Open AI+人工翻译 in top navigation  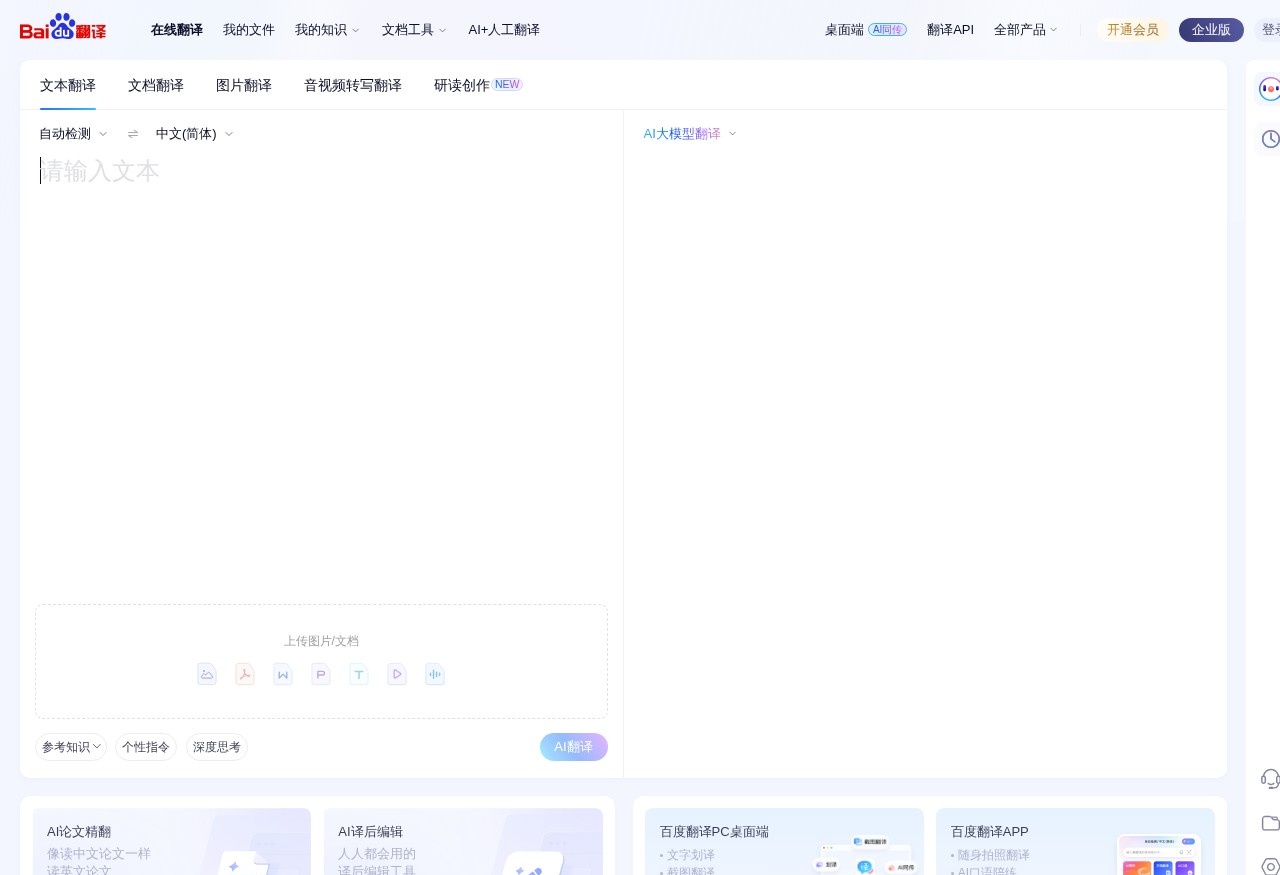coord(504,30)
